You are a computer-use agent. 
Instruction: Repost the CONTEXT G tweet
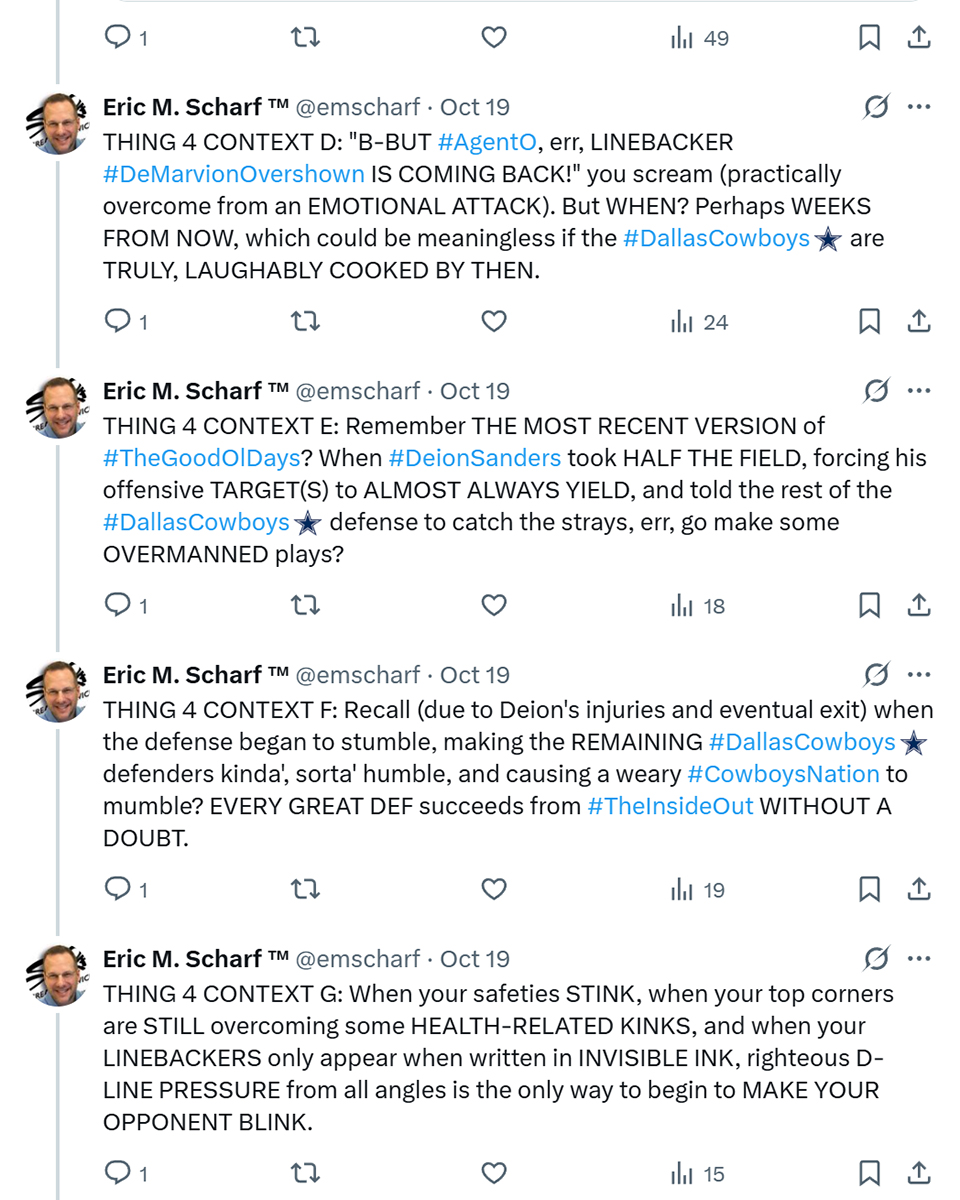tap(305, 1174)
